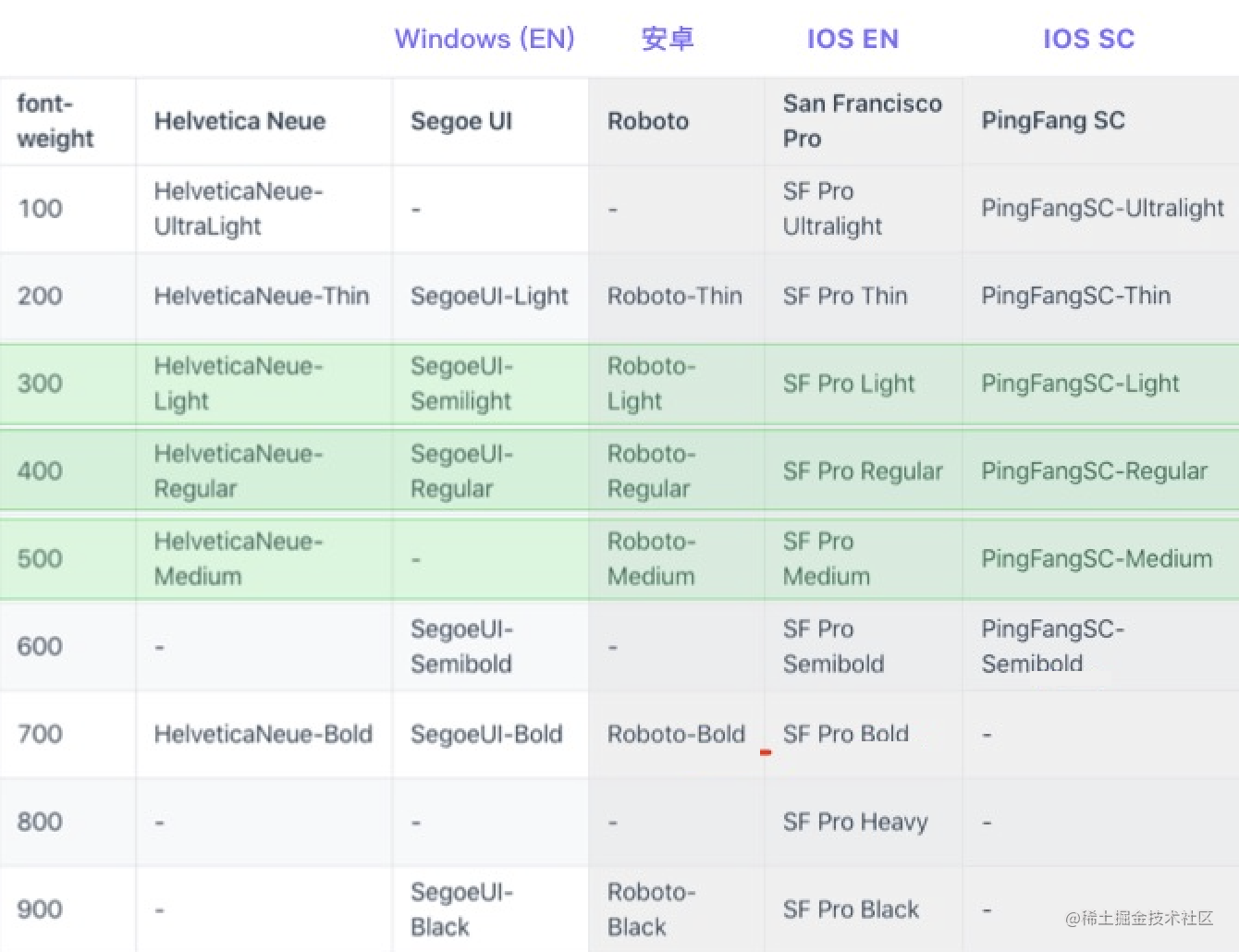The height and width of the screenshot is (952, 1239).
Task: Click the IOS SC column label
Action: point(1088,39)
